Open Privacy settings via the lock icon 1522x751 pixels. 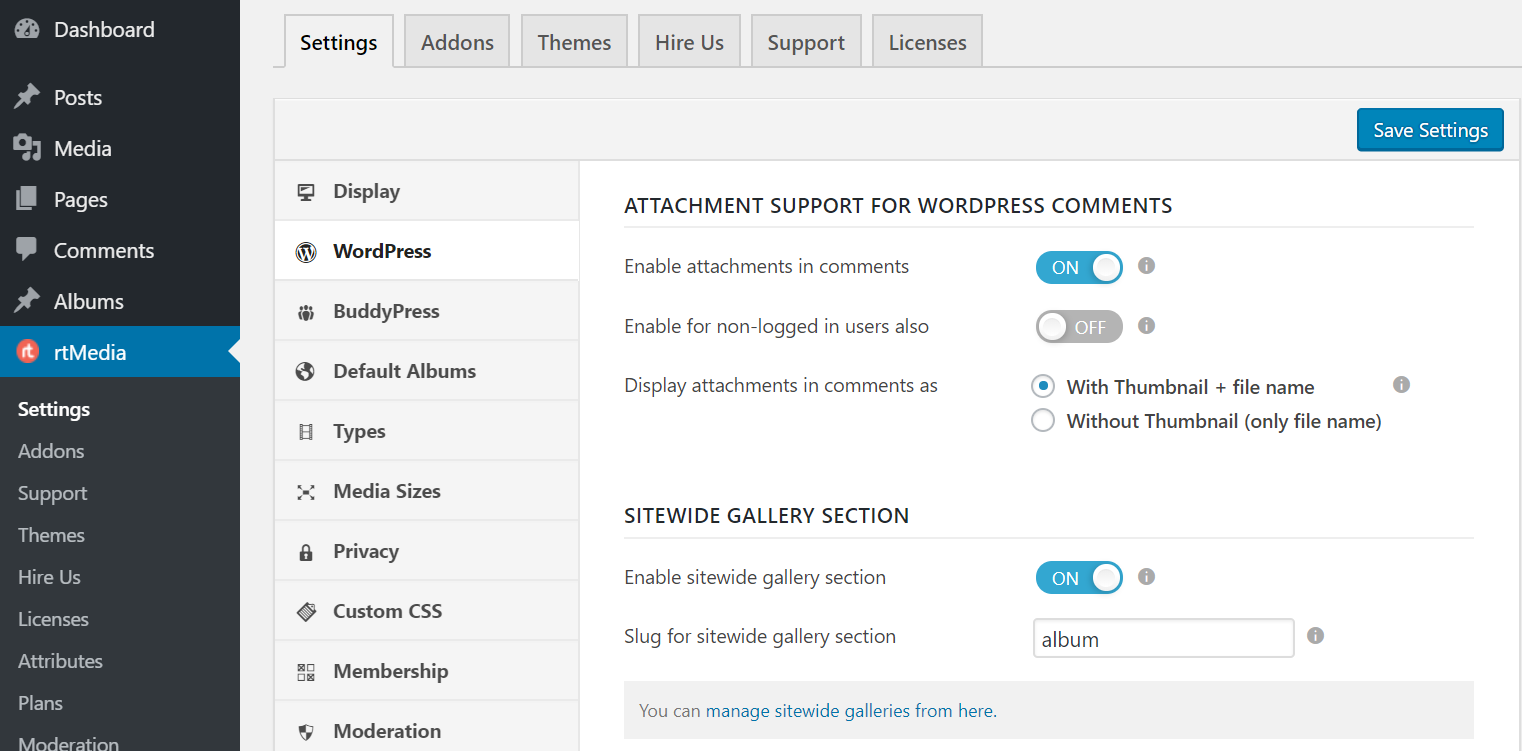coord(306,551)
